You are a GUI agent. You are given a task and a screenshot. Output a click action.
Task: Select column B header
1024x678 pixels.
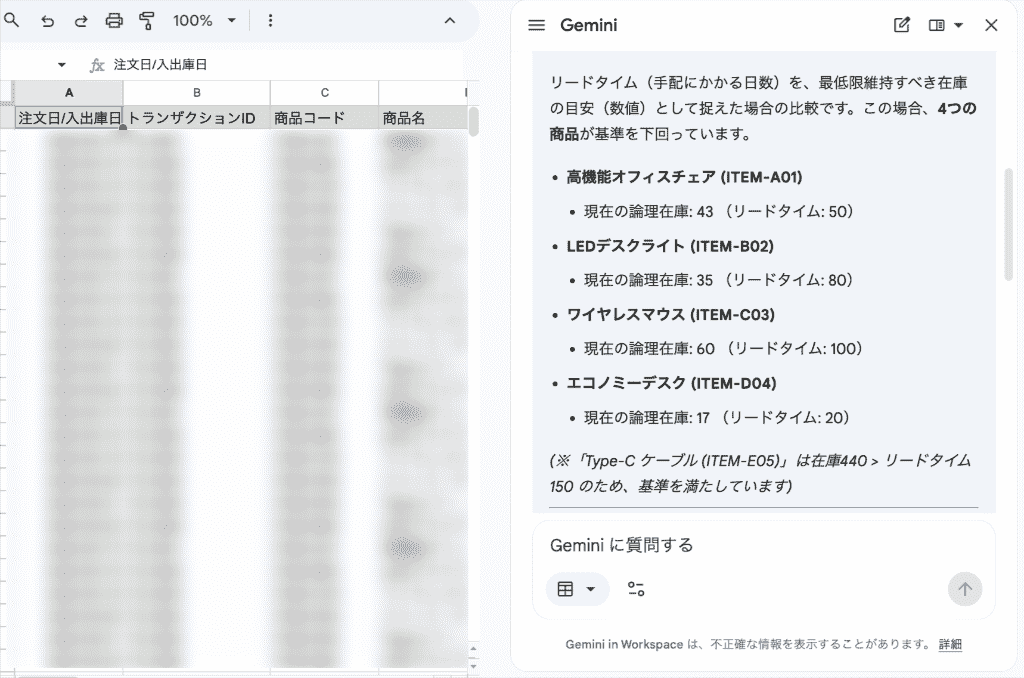tap(197, 93)
